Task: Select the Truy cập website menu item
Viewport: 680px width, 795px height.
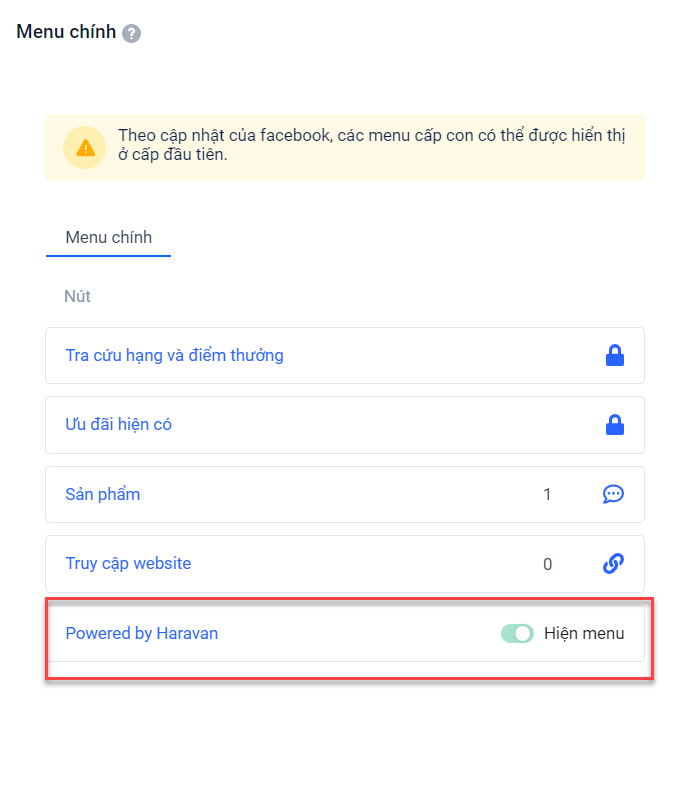Action: pyautogui.click(x=128, y=564)
